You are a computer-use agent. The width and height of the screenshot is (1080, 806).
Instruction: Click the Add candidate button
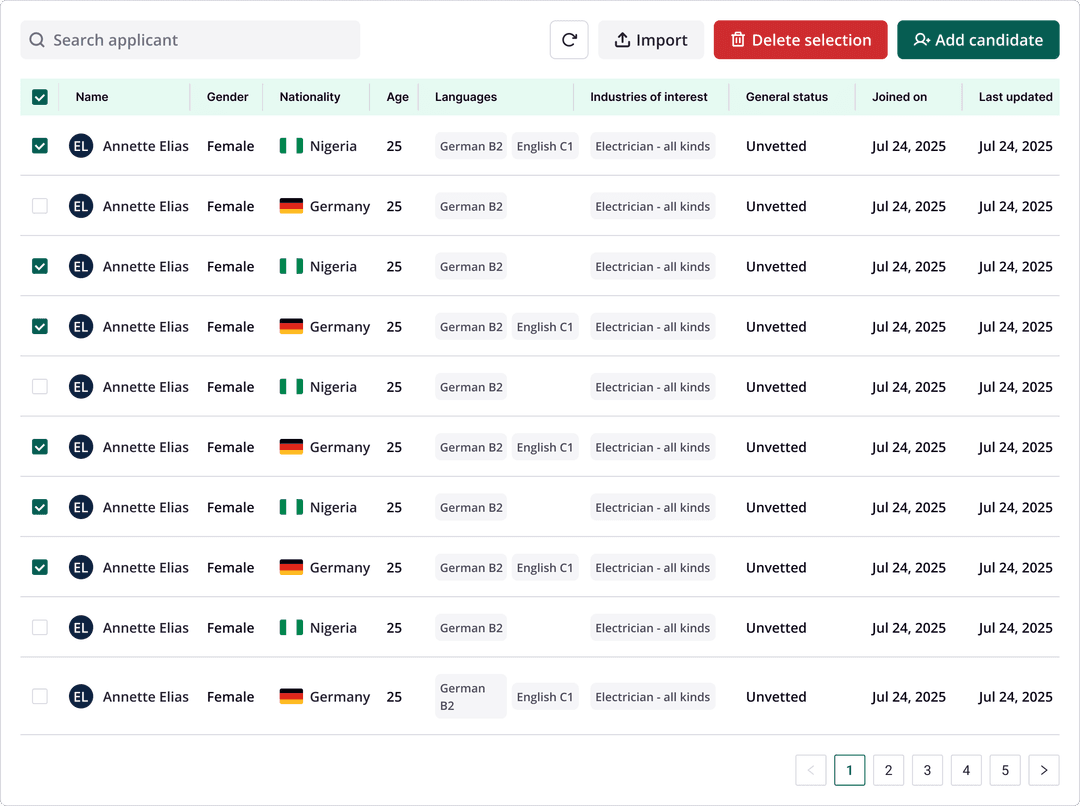tap(978, 40)
